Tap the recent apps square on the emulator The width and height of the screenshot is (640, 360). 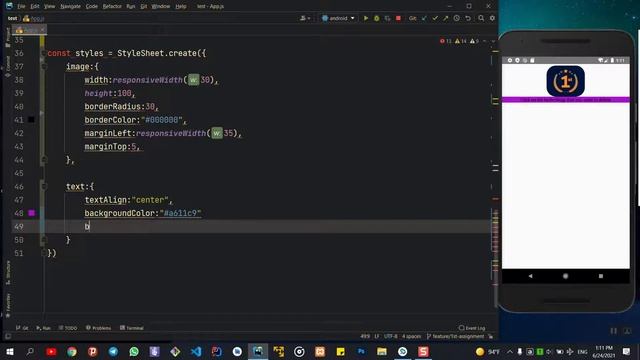tap(601, 276)
